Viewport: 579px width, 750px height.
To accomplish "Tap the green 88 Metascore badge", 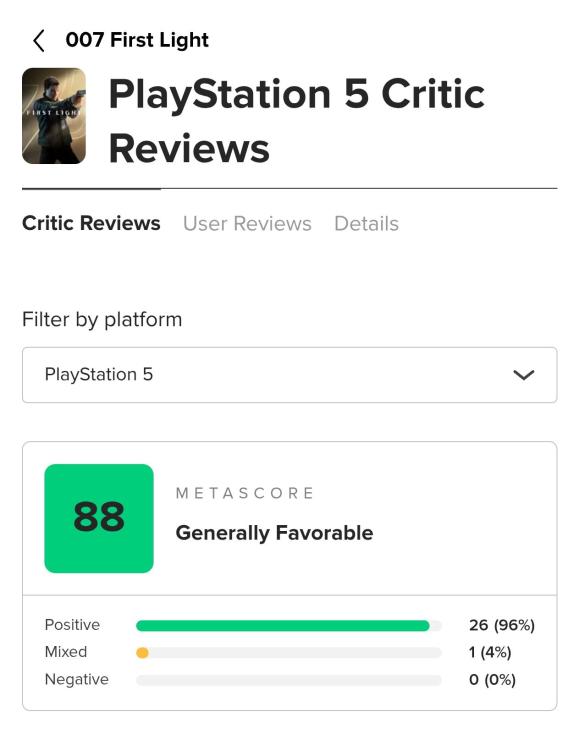I will [99, 518].
